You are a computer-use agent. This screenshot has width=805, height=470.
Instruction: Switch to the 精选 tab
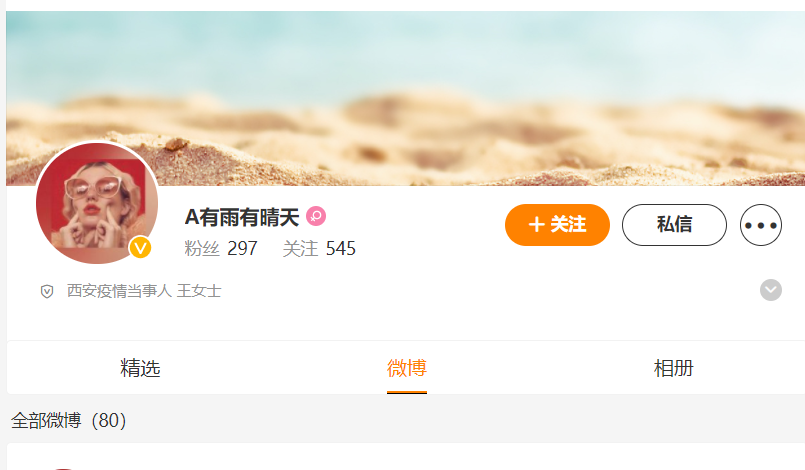tap(140, 368)
